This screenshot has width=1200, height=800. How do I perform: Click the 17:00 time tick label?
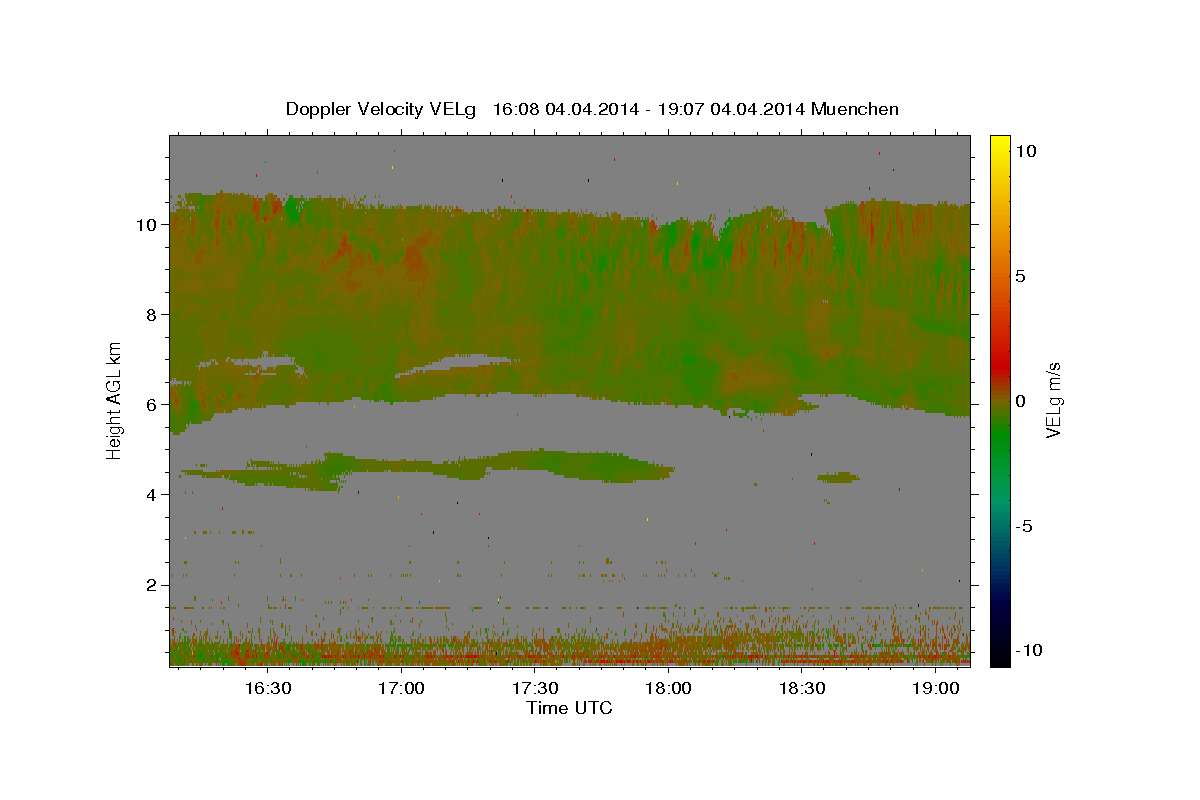pyautogui.click(x=401, y=688)
